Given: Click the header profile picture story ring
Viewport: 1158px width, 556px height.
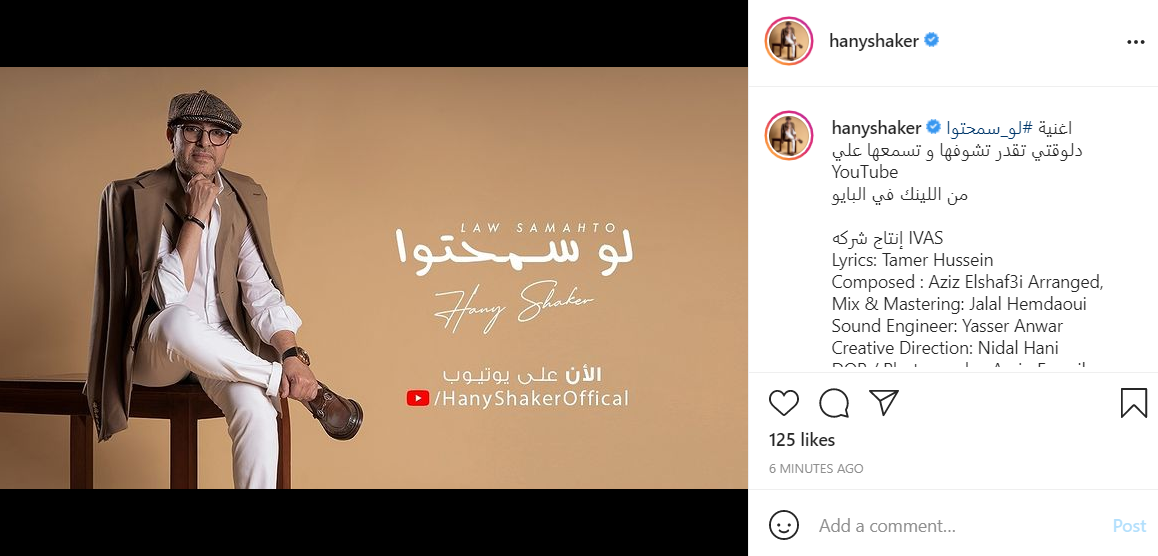Looking at the screenshot, I should click(789, 41).
